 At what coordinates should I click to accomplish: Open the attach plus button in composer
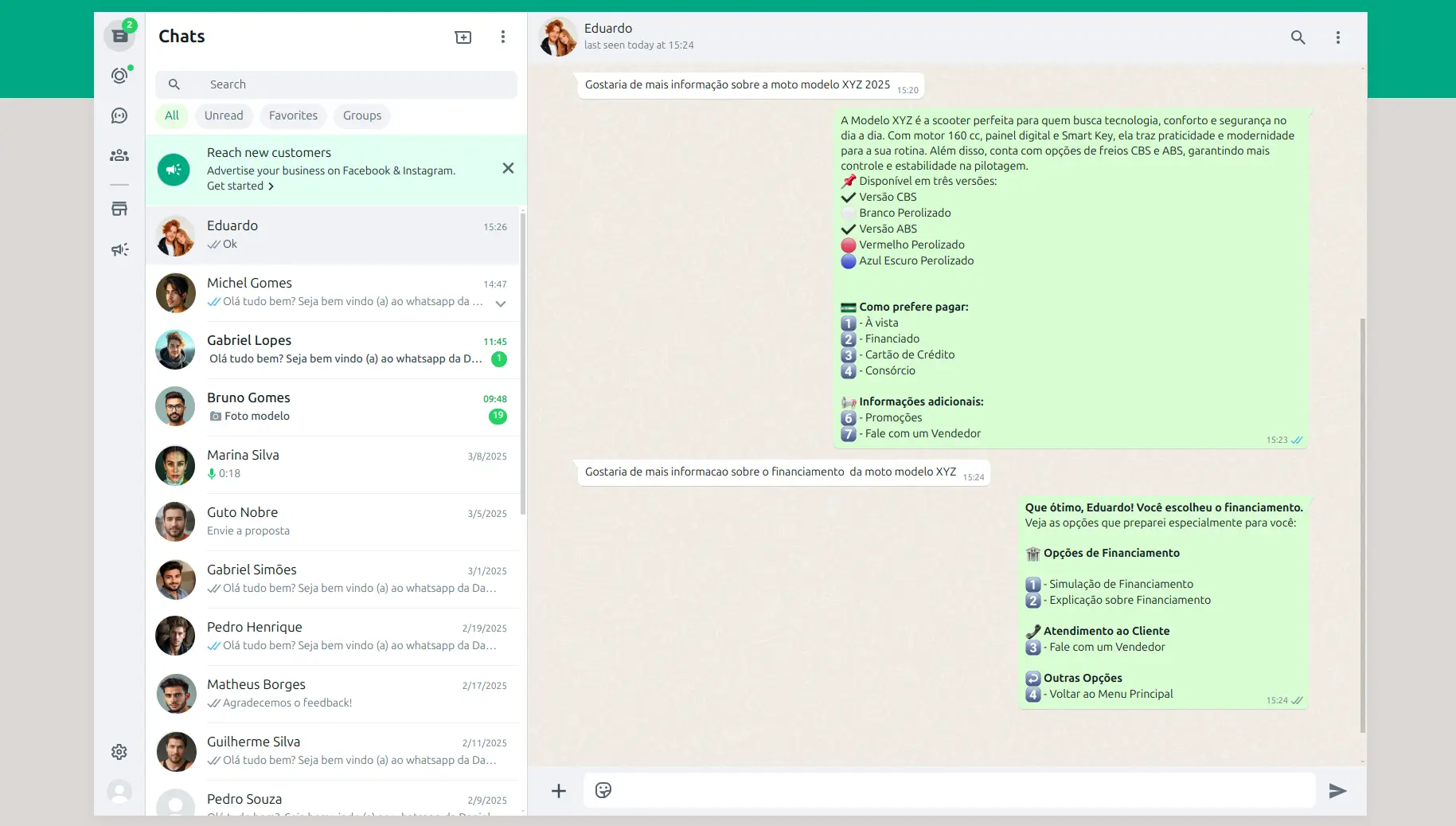coord(559,790)
